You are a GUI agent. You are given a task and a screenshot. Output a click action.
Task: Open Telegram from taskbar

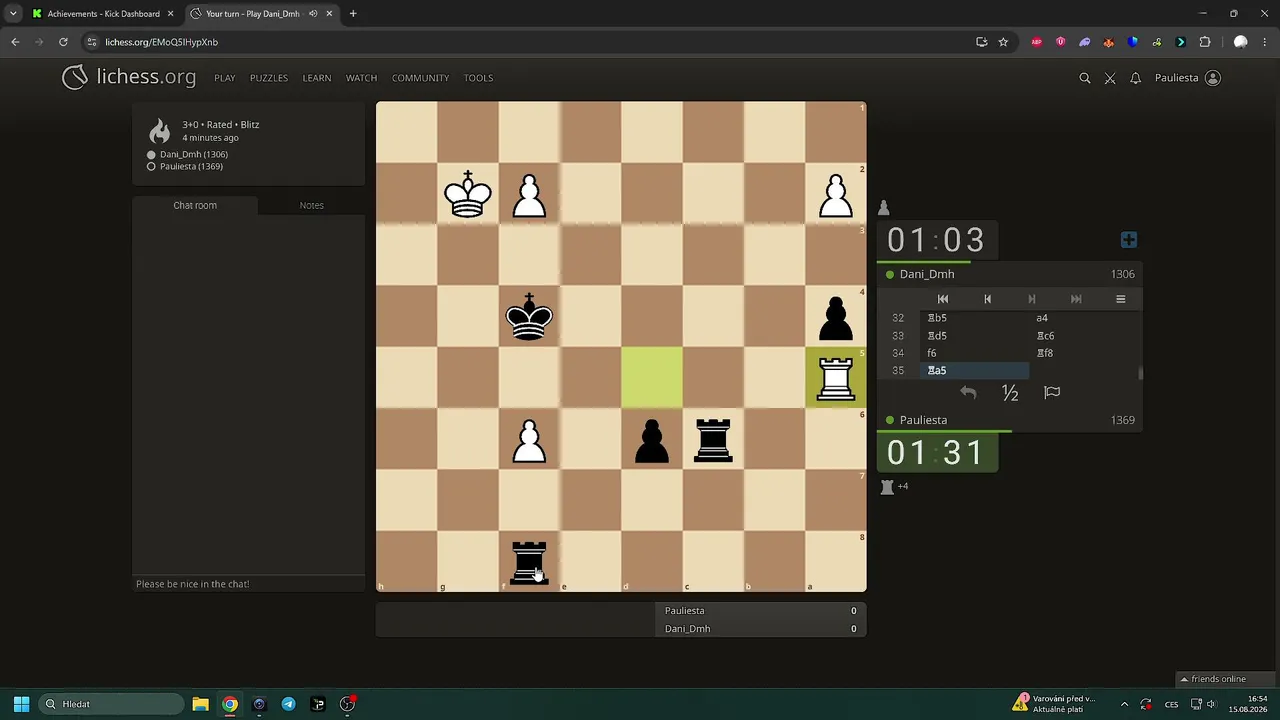click(x=288, y=704)
